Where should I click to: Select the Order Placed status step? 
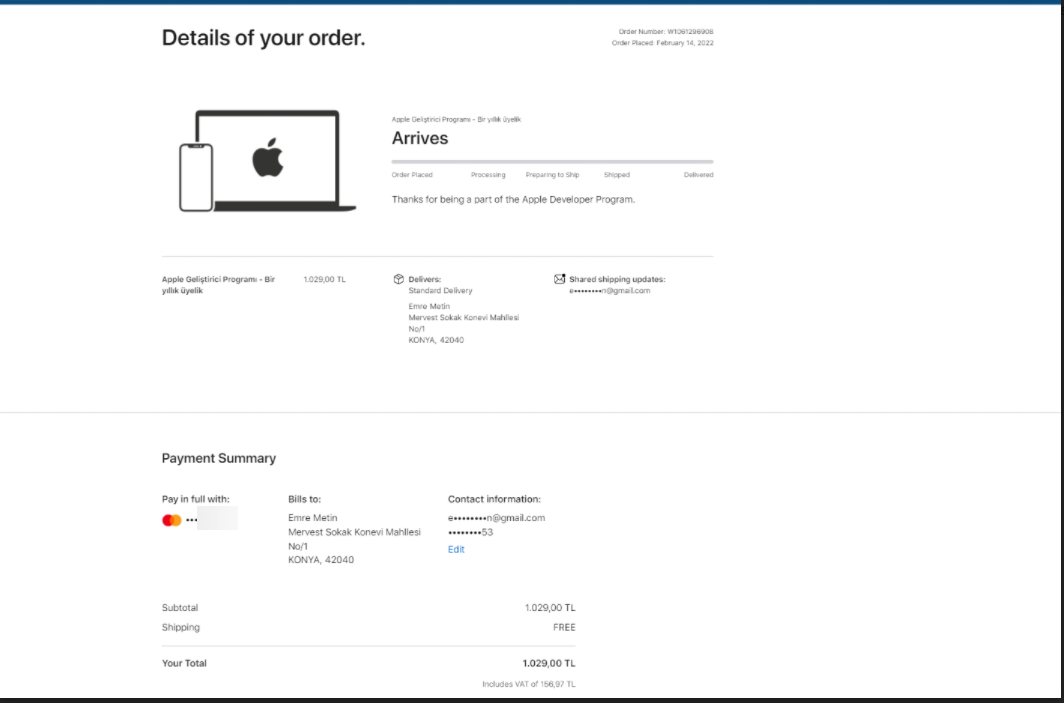click(x=412, y=175)
